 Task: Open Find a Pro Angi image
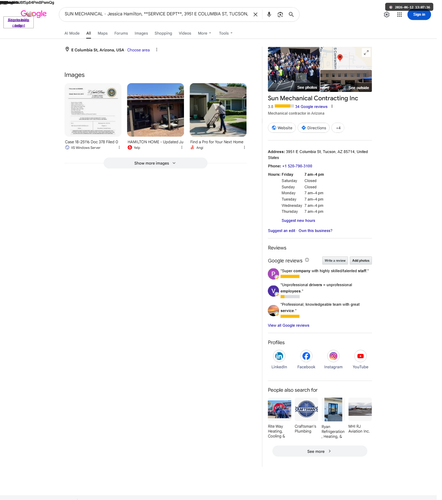(x=218, y=110)
